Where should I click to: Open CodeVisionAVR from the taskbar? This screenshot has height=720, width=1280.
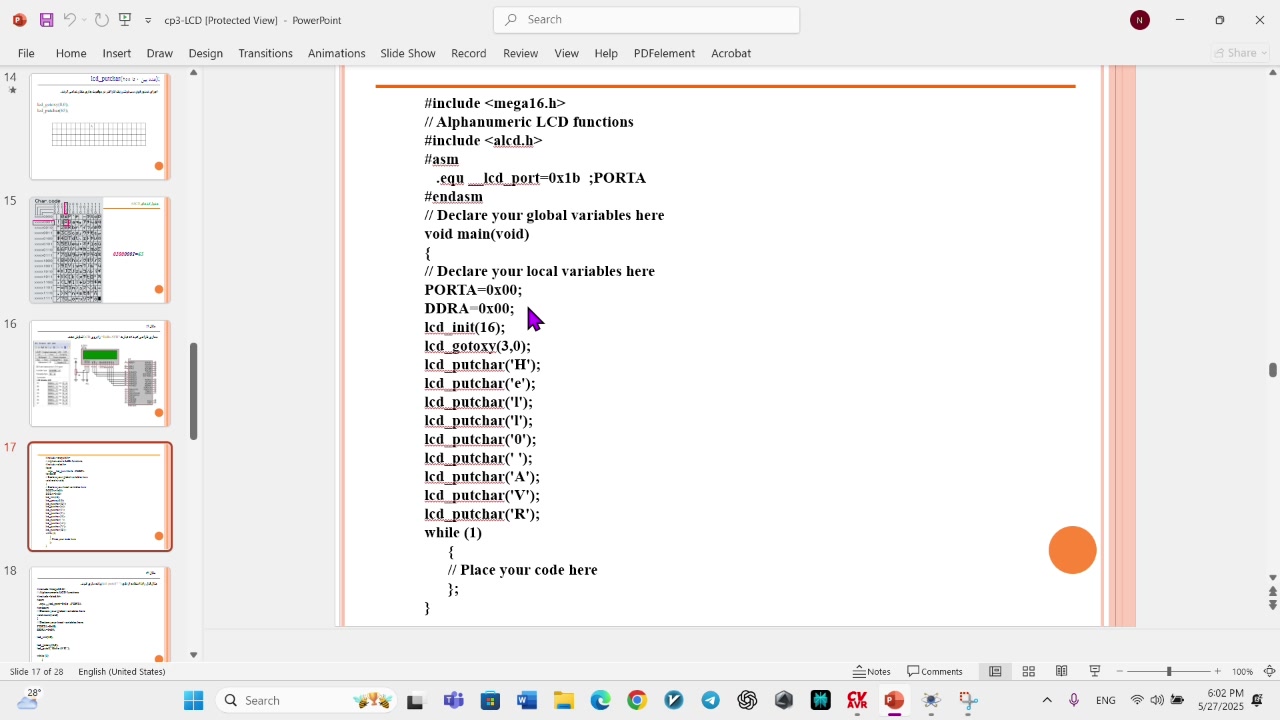coord(858,701)
